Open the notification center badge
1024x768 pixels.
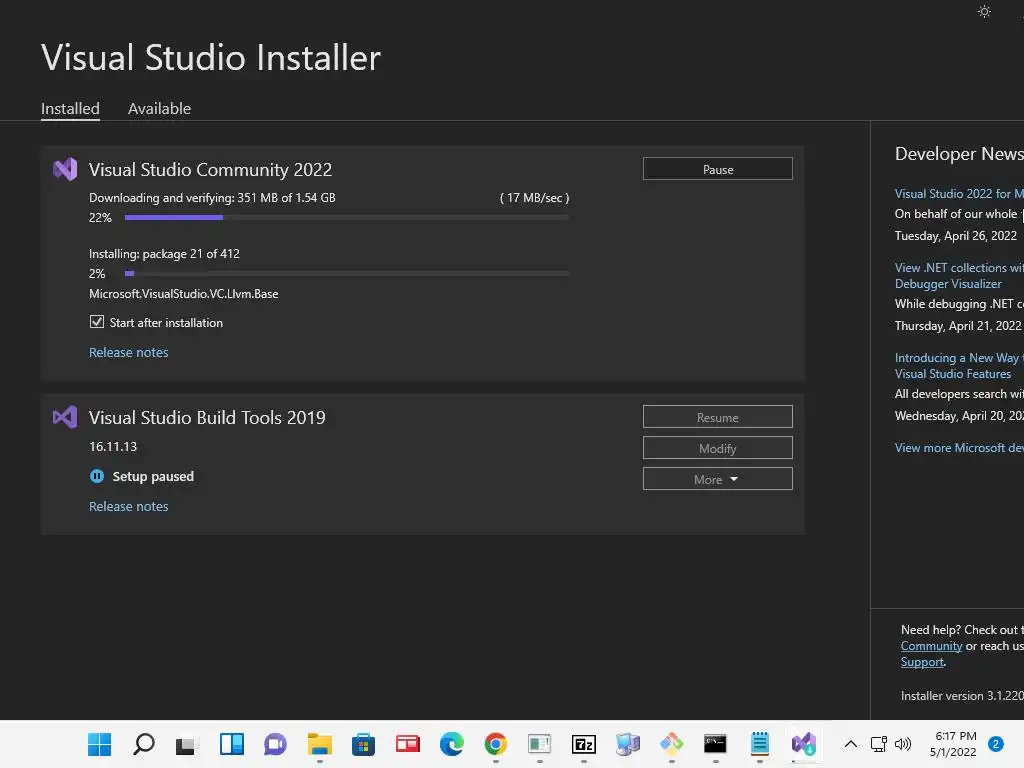[995, 744]
